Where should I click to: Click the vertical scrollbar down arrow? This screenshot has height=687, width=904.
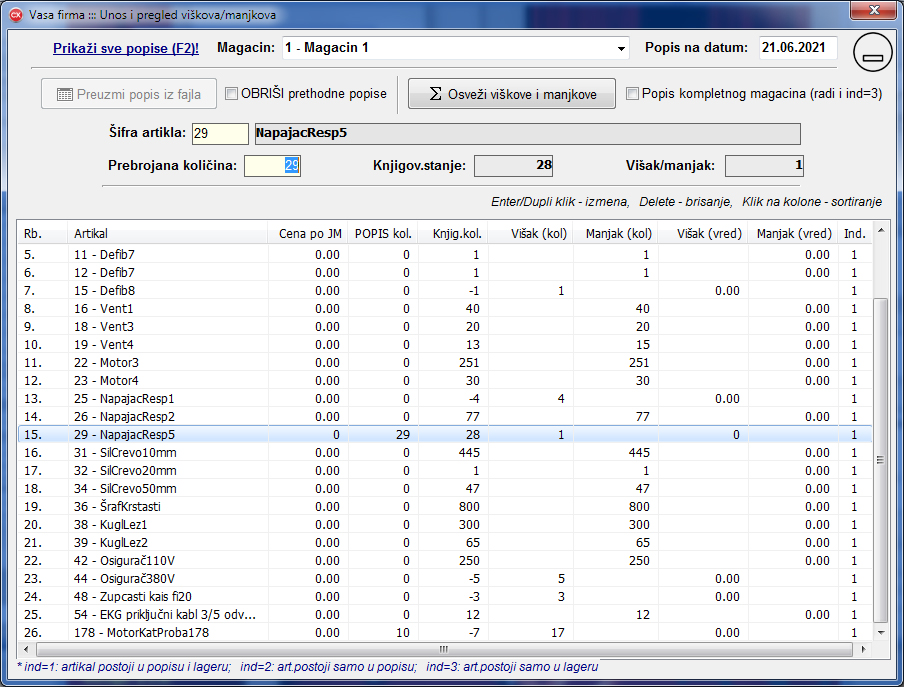(880, 633)
